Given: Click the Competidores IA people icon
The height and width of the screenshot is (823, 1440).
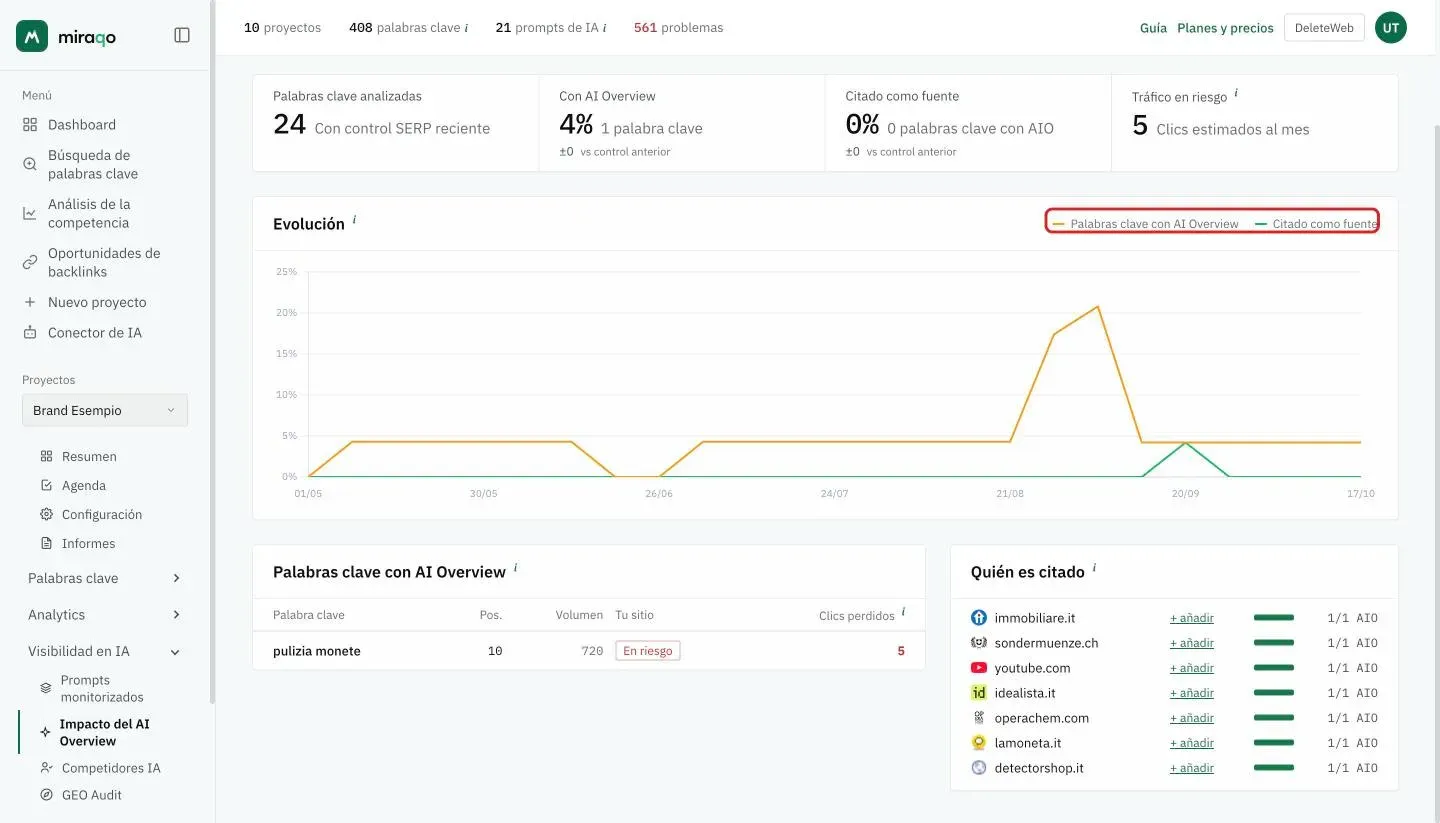Looking at the screenshot, I should click(x=46, y=768).
